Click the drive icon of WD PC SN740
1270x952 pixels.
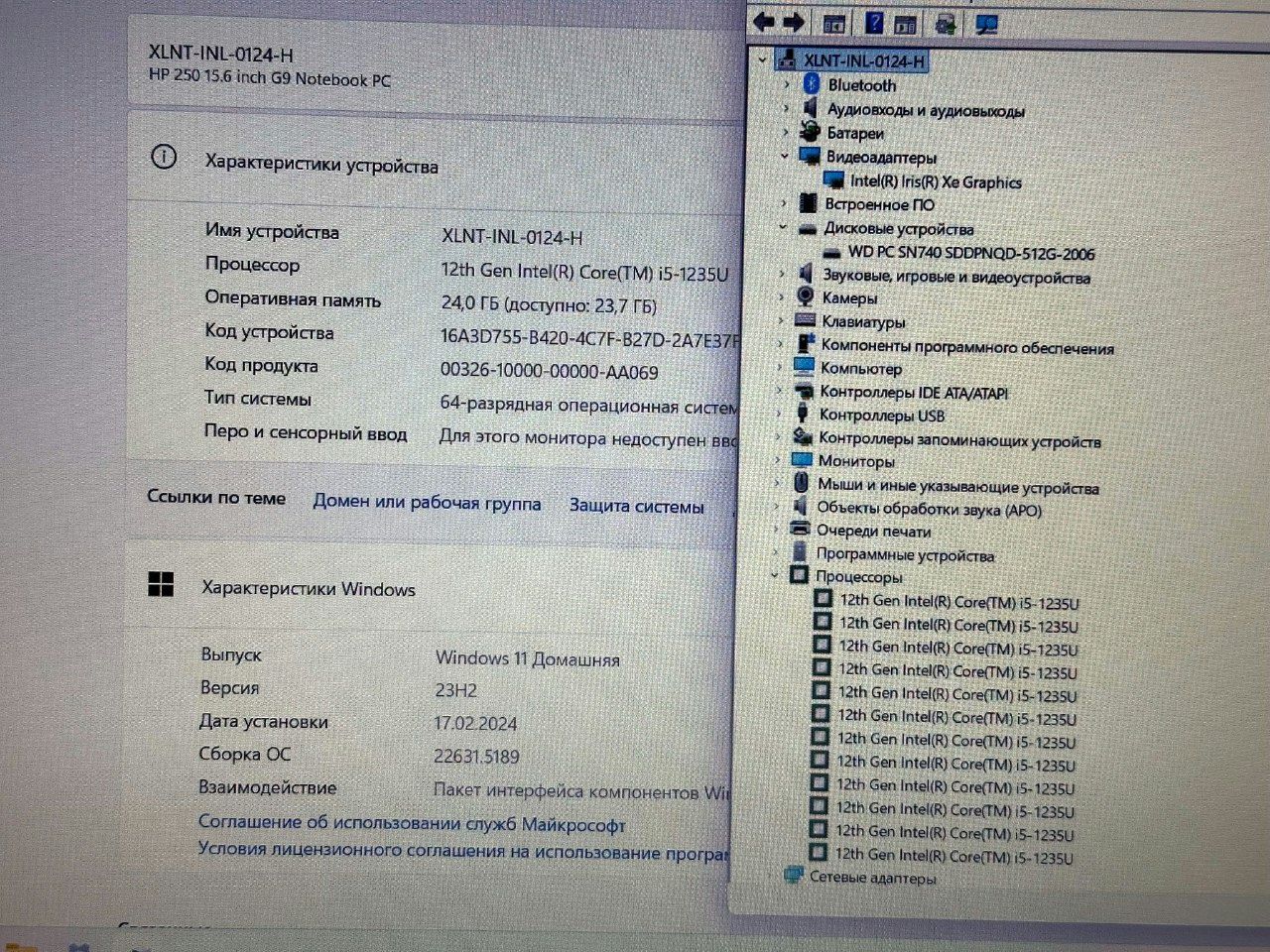coord(831,252)
